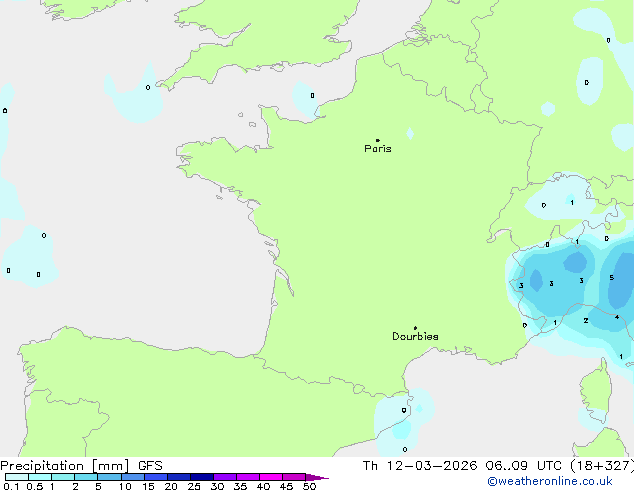Click the legend scale label '40'
634x490 pixels.
tap(263, 486)
